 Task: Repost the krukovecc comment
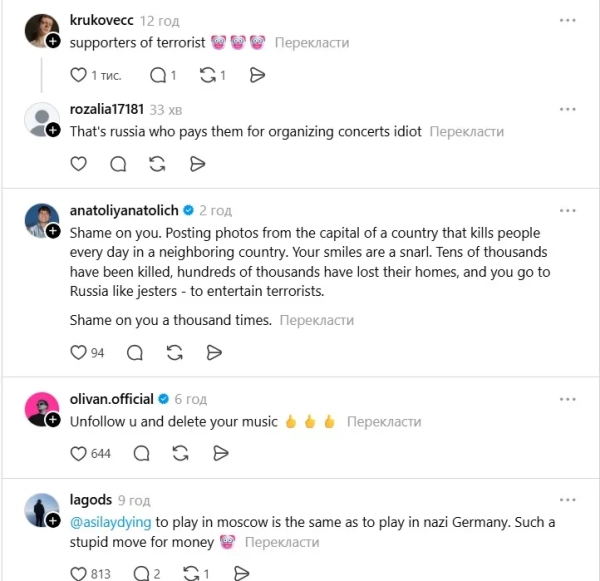207,75
